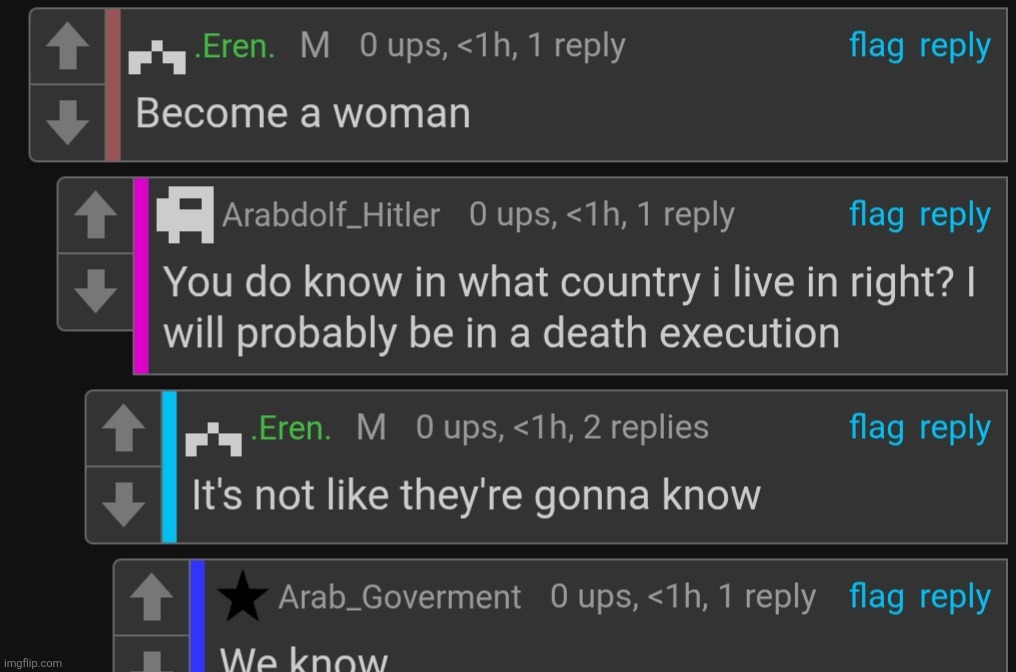Open Arab_Goverment username profile
Image resolution: width=1016 pixels, height=672 pixels.
[x=399, y=597]
